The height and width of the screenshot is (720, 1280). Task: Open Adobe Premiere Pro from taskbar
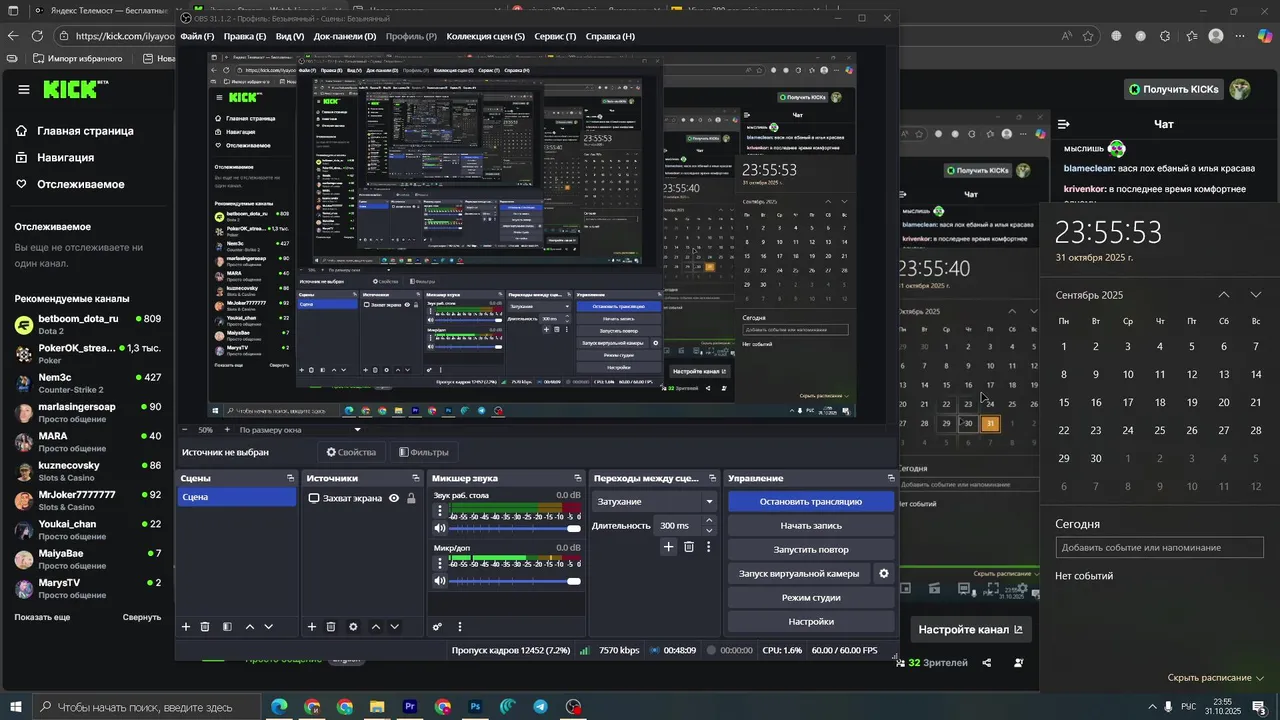[x=410, y=707]
